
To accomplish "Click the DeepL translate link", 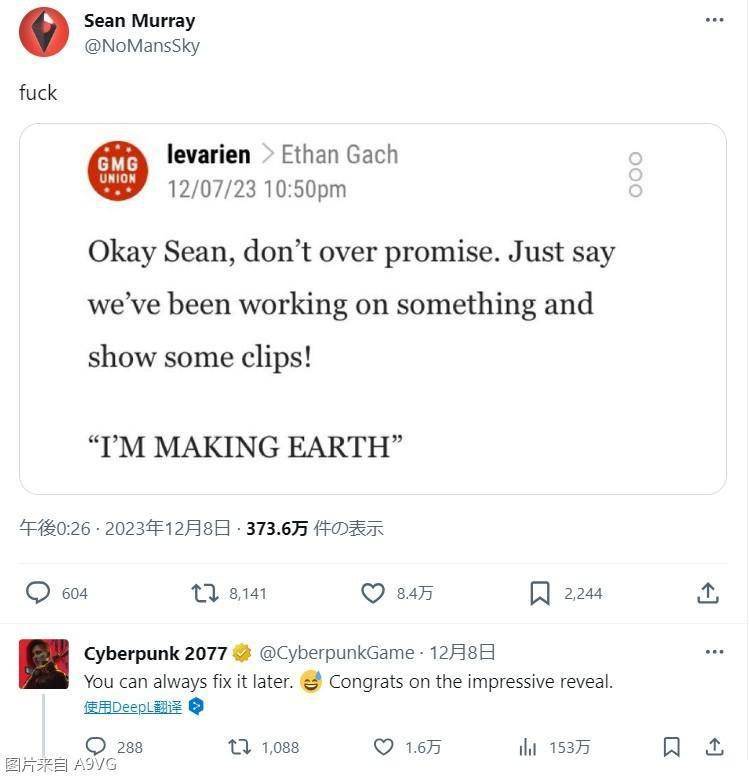I will click(134, 706).
